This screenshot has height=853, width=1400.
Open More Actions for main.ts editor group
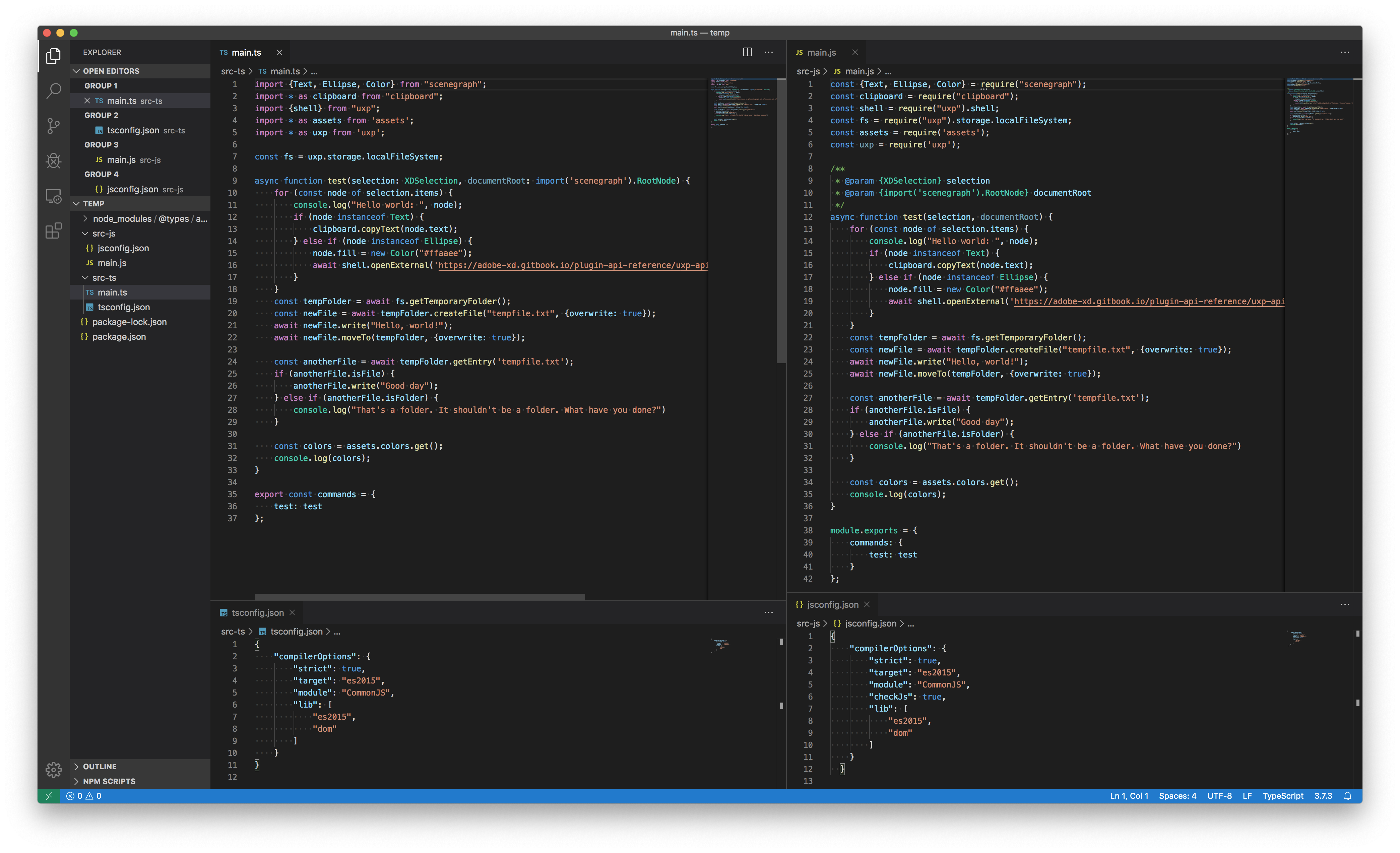tap(769, 52)
